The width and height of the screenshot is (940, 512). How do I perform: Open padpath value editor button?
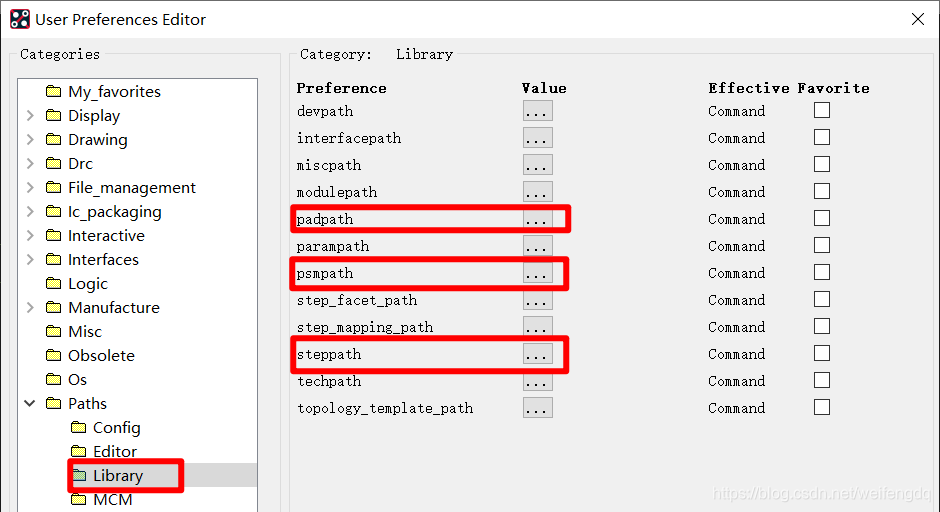click(x=537, y=219)
